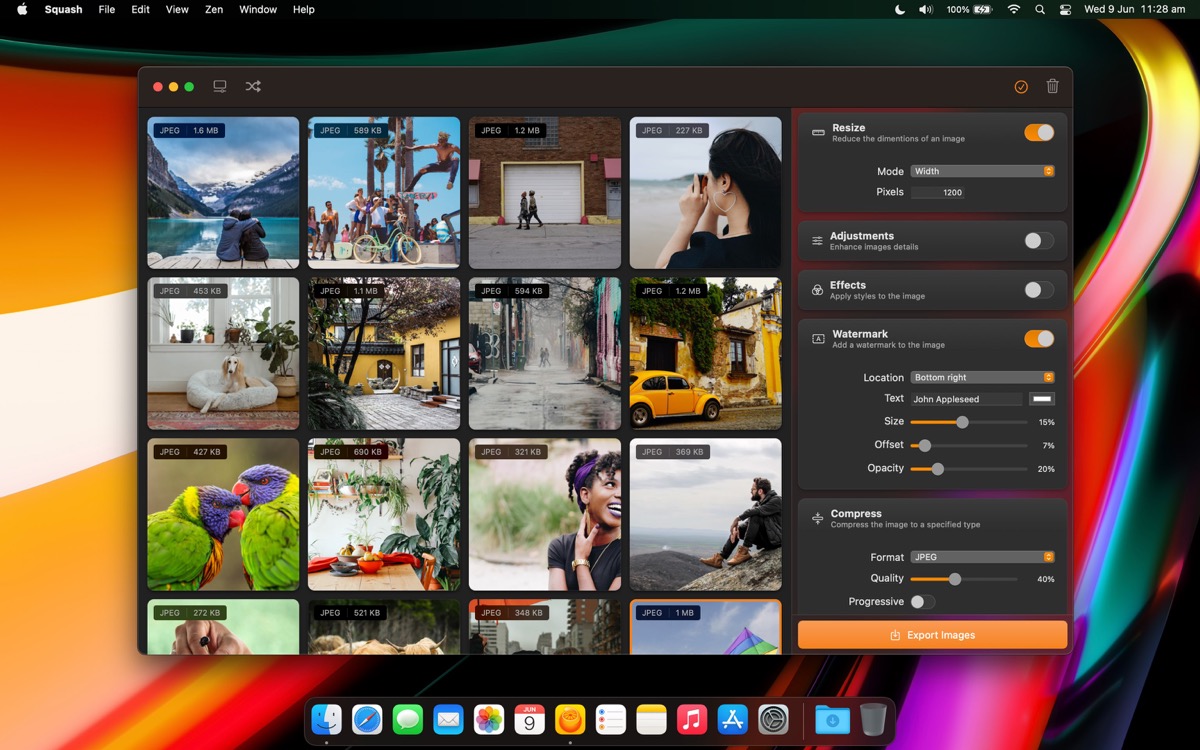The width and height of the screenshot is (1200, 750).
Task: Open the resize Mode dropdown
Action: pyautogui.click(x=982, y=171)
